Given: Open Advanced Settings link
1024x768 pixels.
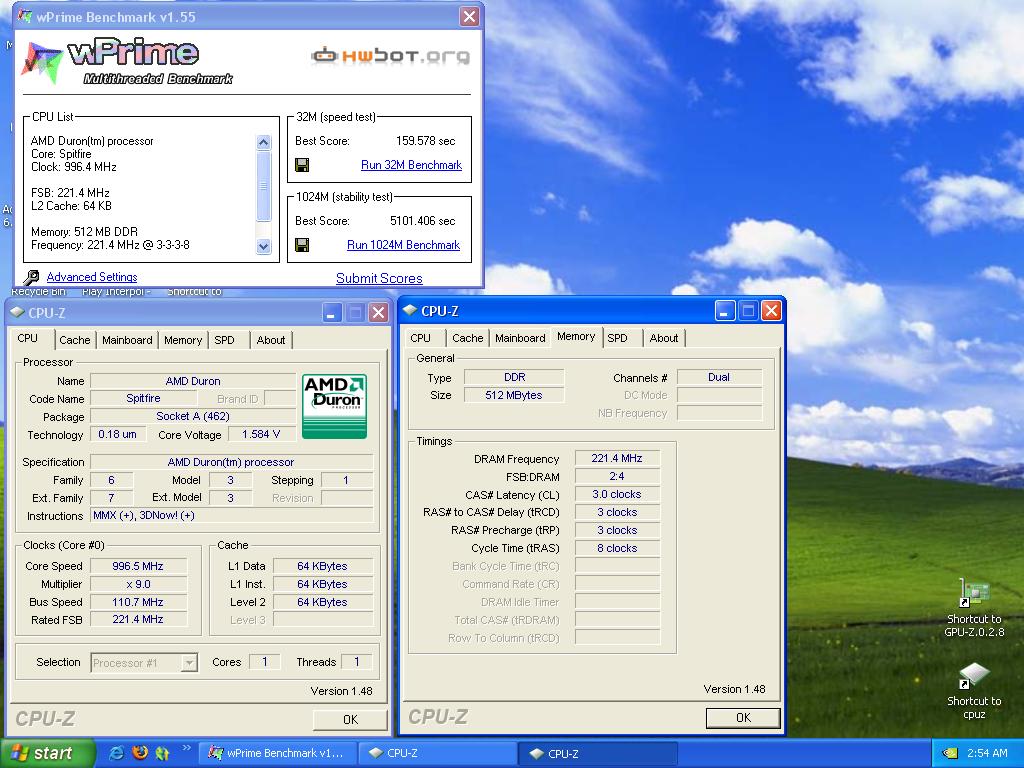Looking at the screenshot, I should 92,277.
